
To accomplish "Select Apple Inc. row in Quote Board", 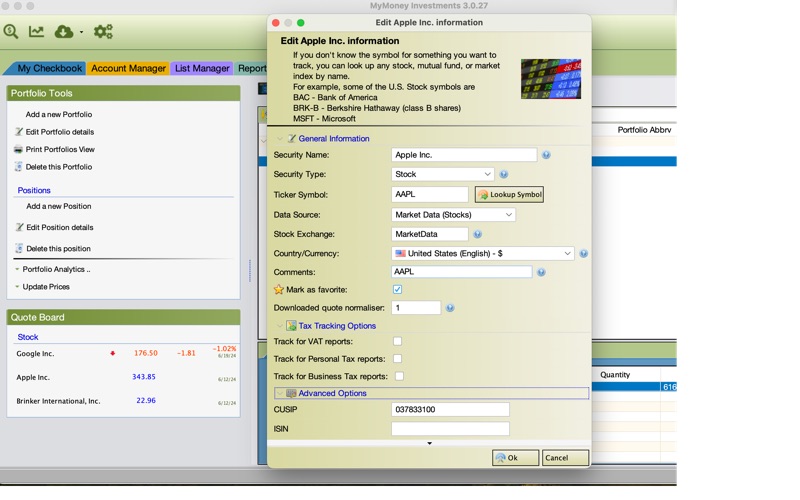I will coord(126,377).
